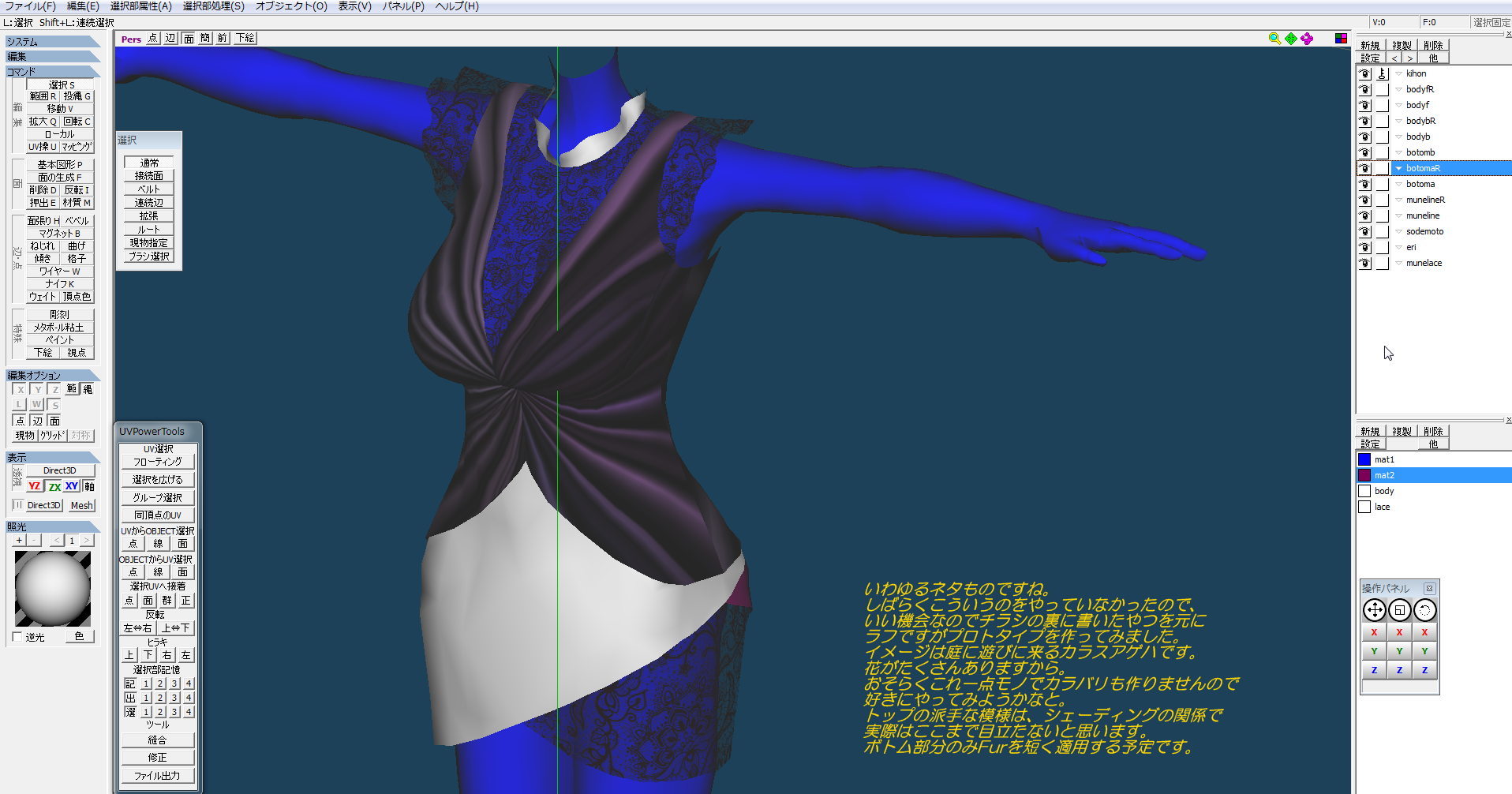The height and width of the screenshot is (794, 1512).
Task: Click the magenta rotate view icon
Action: pyautogui.click(x=1308, y=39)
